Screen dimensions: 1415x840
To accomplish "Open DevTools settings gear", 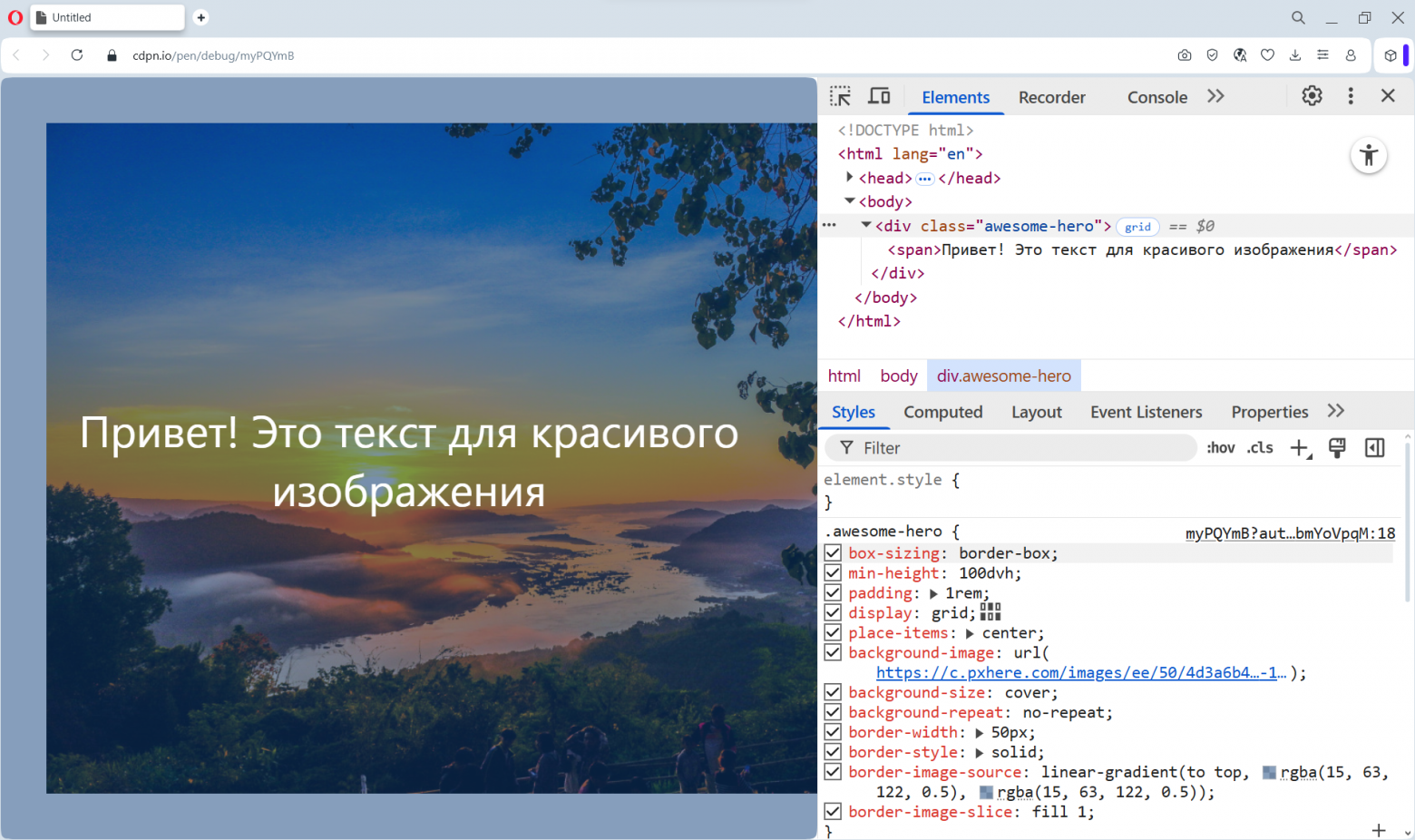I will click(x=1312, y=95).
